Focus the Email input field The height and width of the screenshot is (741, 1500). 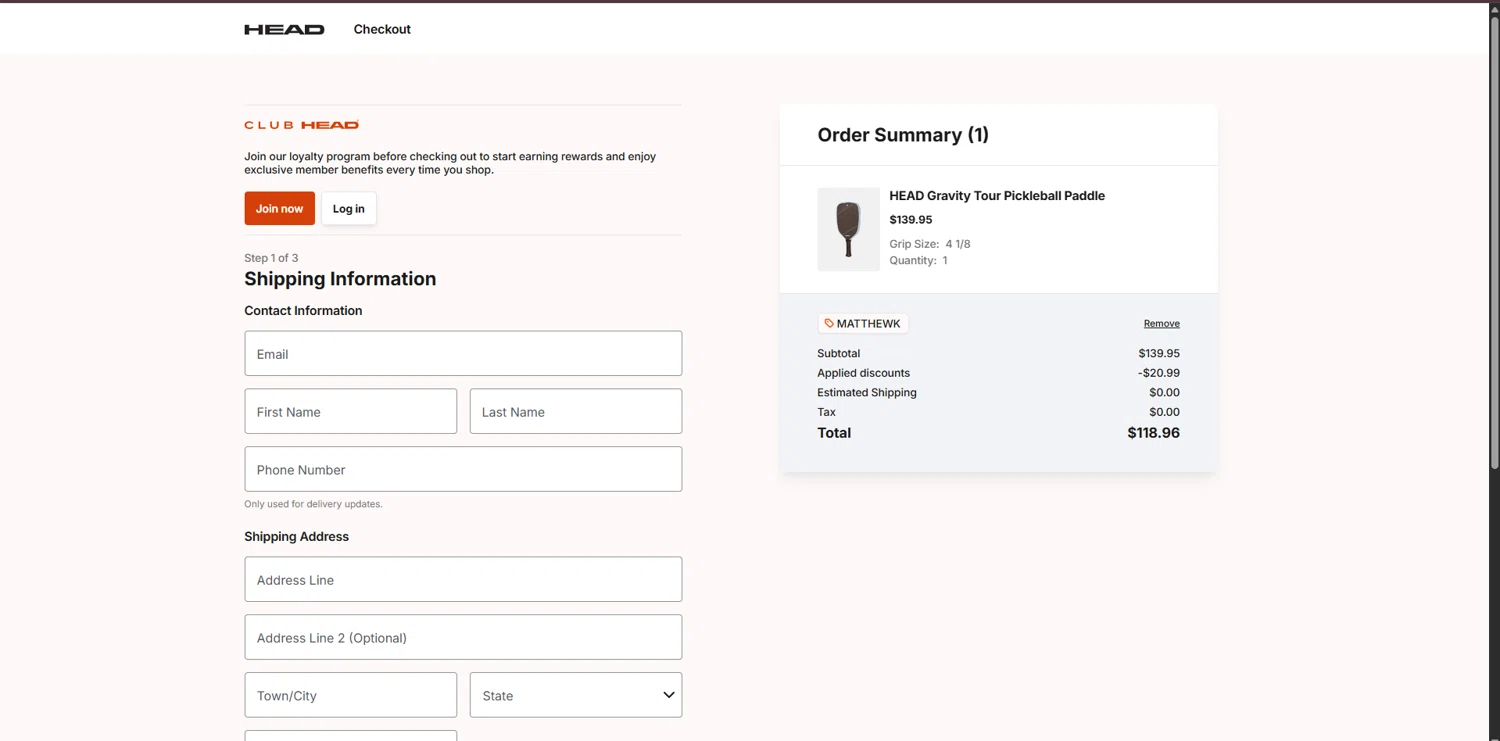pyautogui.click(x=463, y=354)
